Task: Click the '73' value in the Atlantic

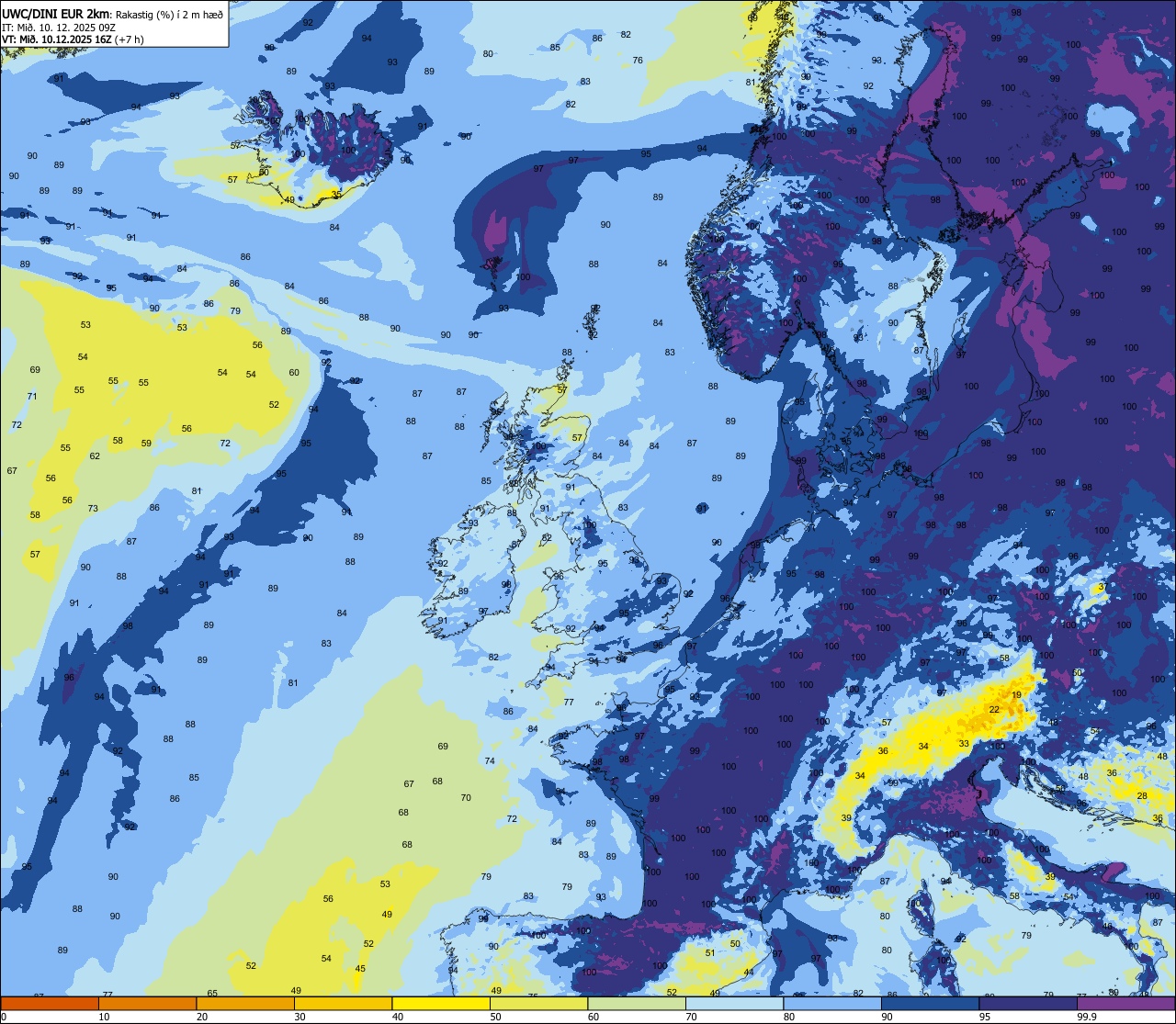Action: tap(93, 509)
